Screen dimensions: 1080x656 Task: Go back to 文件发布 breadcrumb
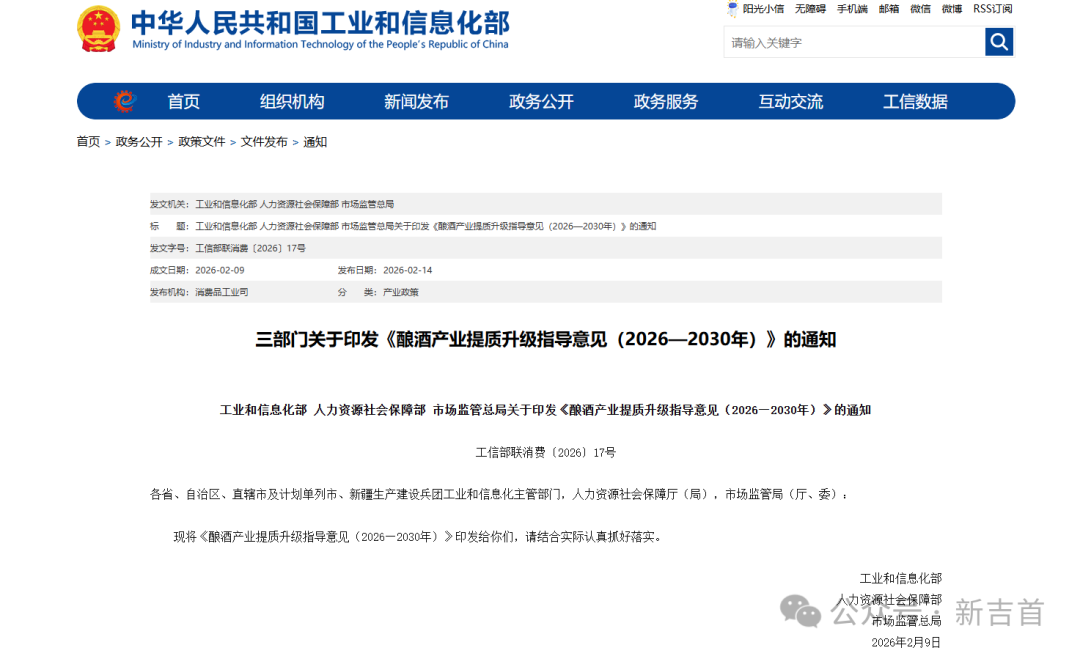(x=264, y=142)
